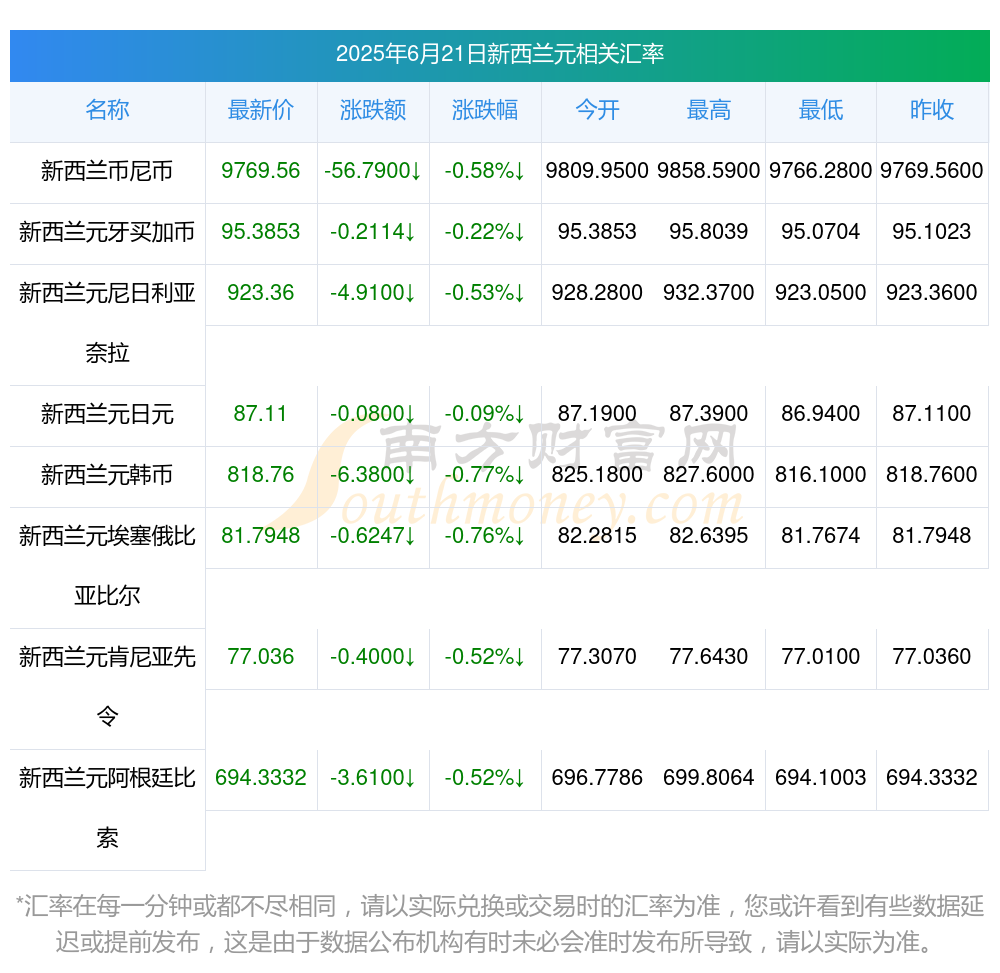The width and height of the screenshot is (1000, 973).
Task: Click the high value 932.3700
Action: 709,293
